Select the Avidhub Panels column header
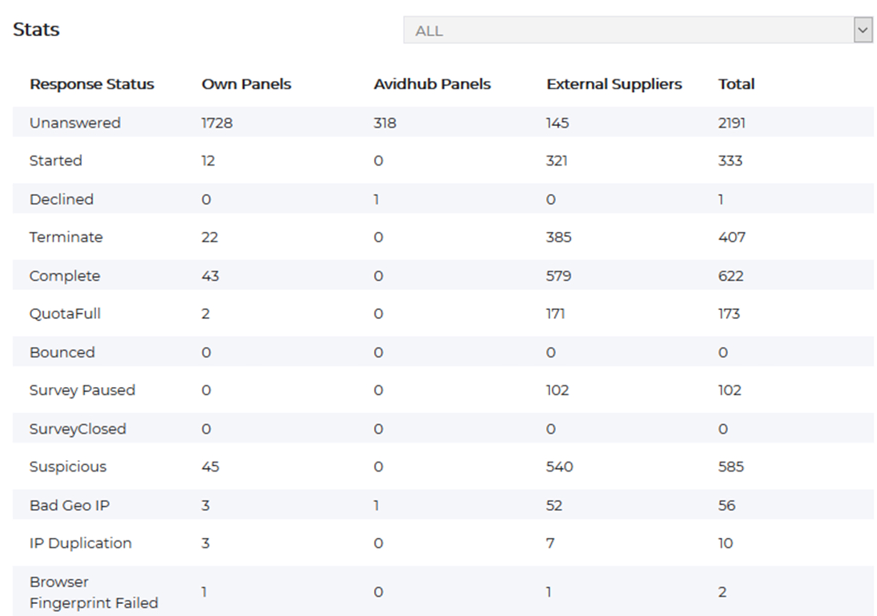The width and height of the screenshot is (877, 616). click(432, 84)
